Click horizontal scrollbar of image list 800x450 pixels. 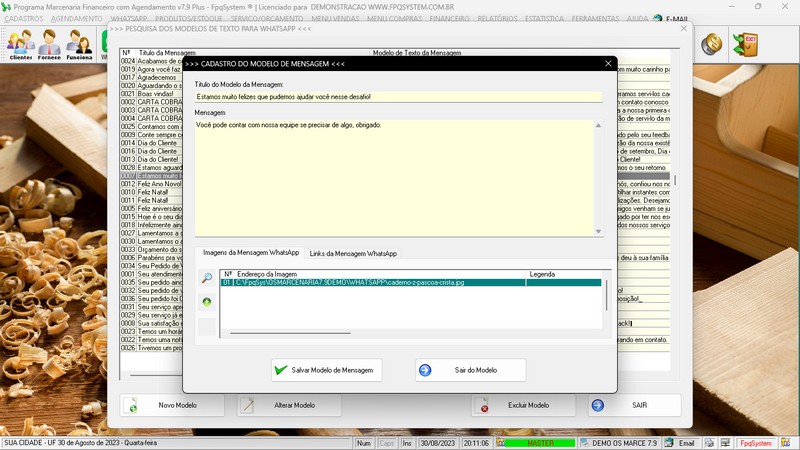pyautogui.click(x=290, y=333)
